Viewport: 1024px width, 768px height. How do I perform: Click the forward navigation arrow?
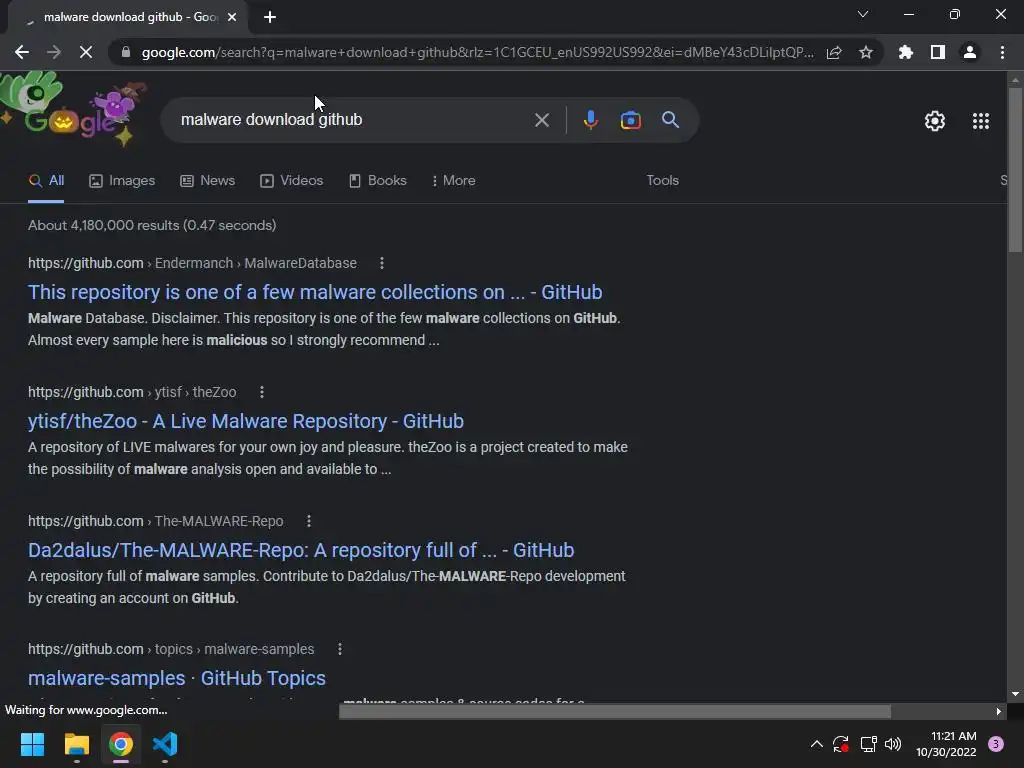[54, 52]
